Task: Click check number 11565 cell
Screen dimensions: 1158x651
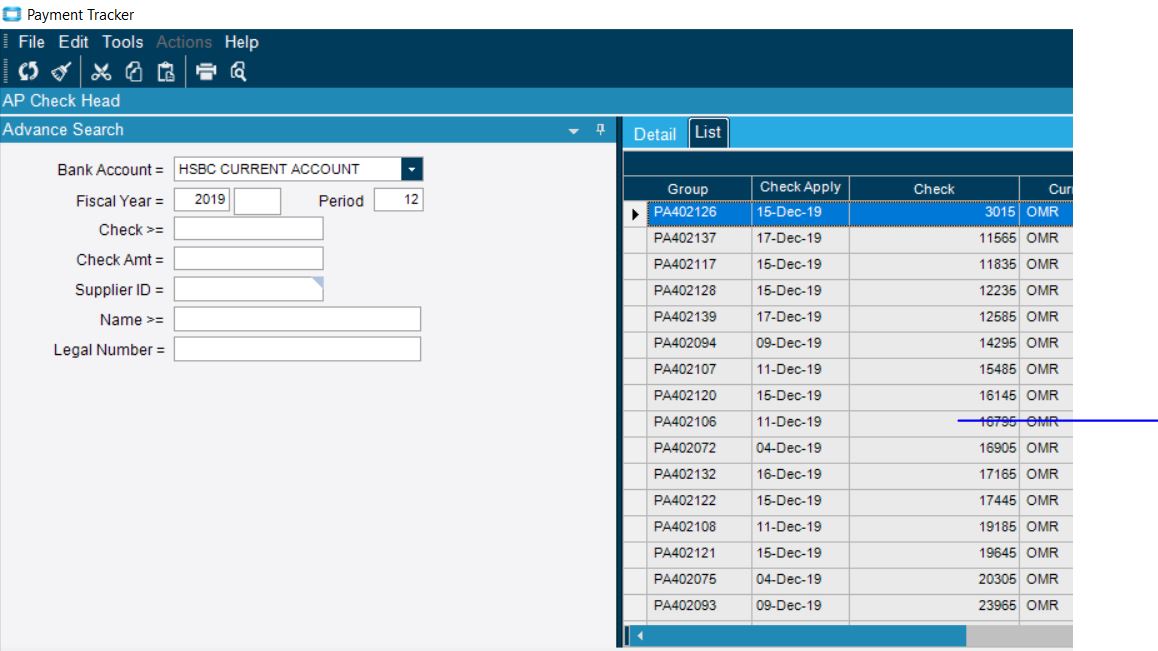Action: 934,238
